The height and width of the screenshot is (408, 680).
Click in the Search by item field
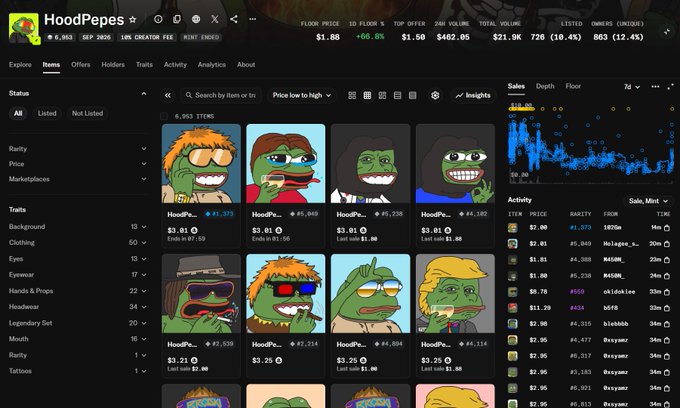pyautogui.click(x=223, y=95)
